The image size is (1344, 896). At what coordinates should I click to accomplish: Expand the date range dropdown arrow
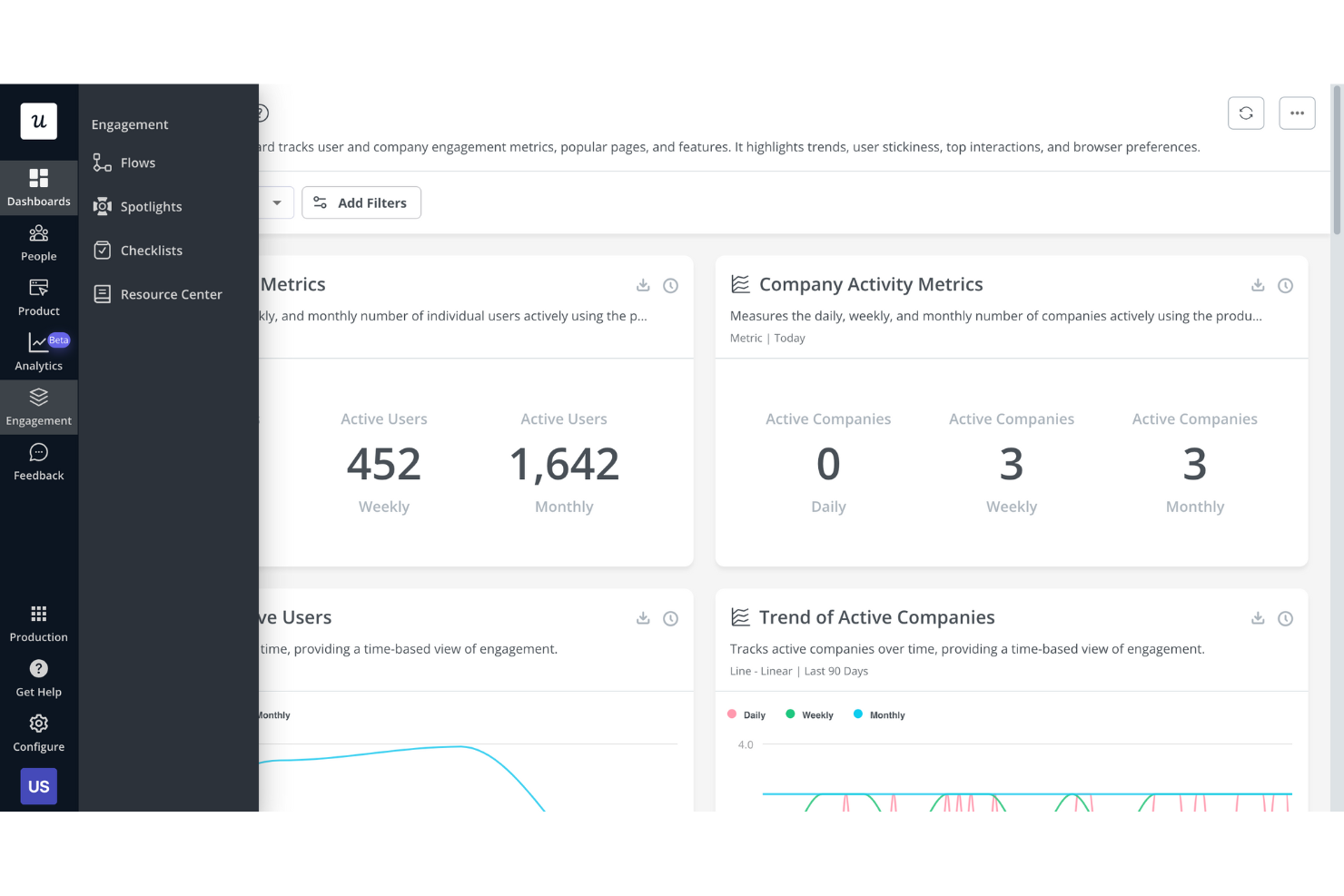[277, 202]
